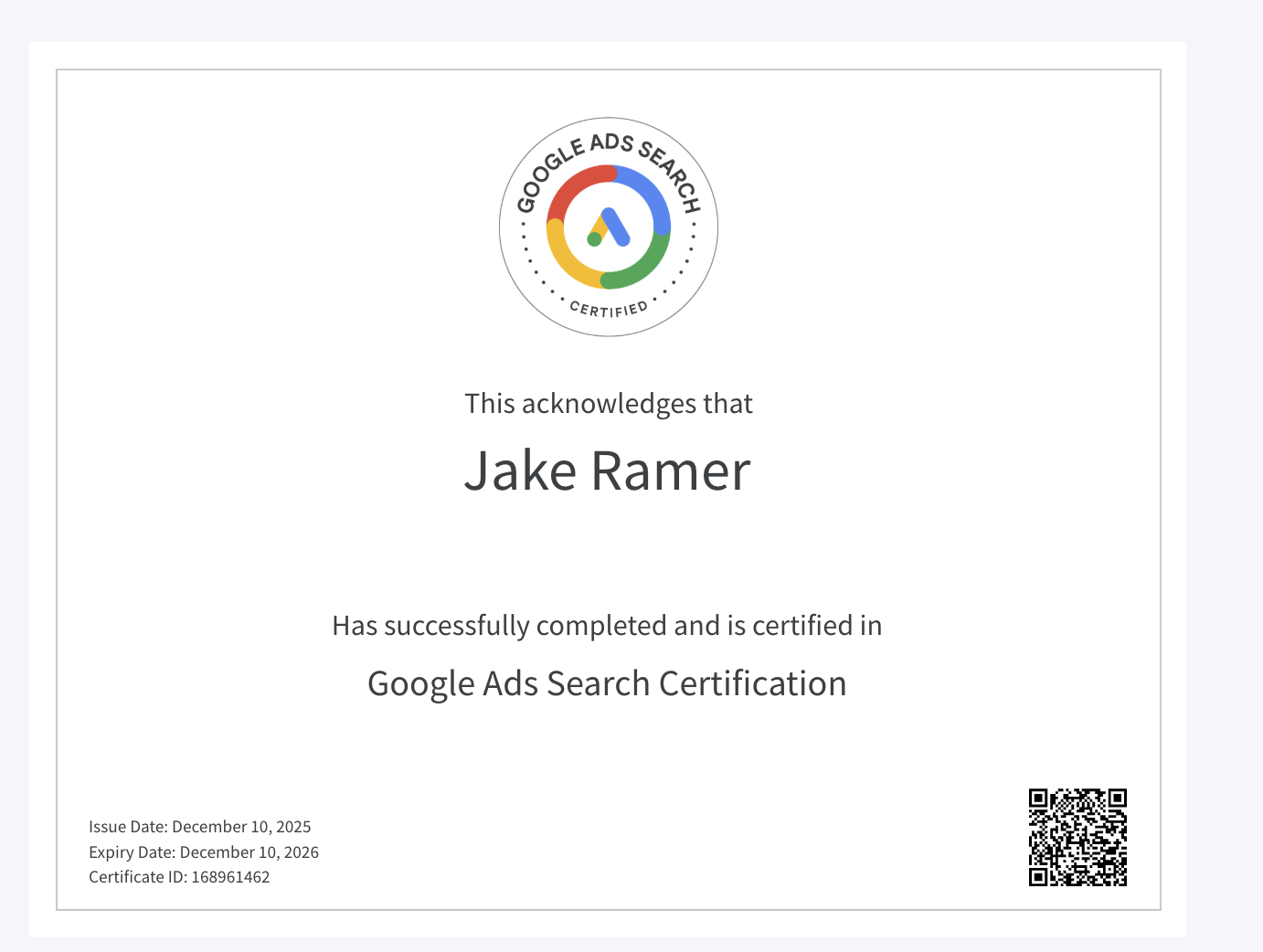Image resolution: width=1263 pixels, height=952 pixels.
Task: Click the curved 'GOOGLE ADS SEARCH' badge text
Action: (608, 146)
